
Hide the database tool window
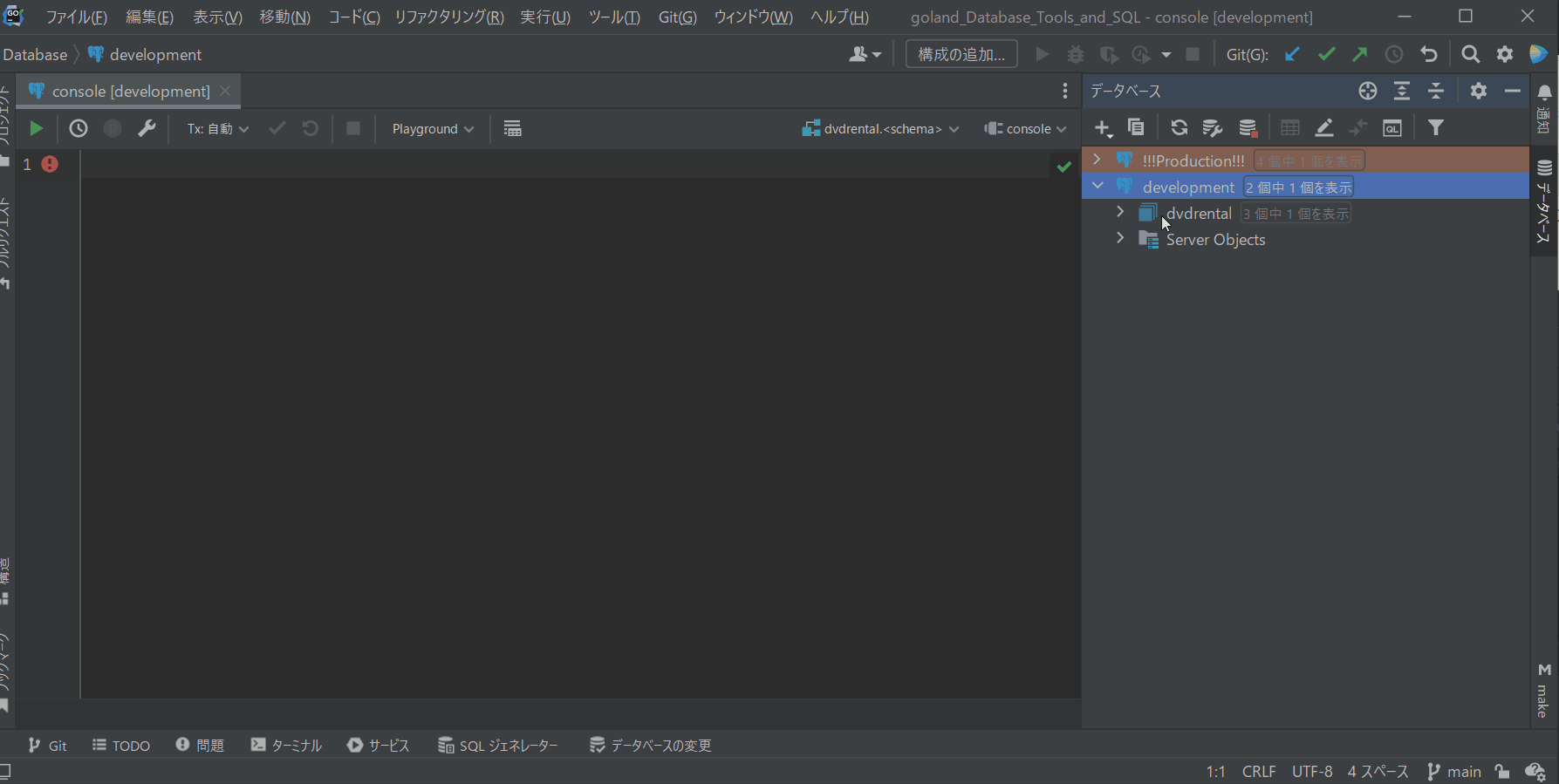(x=1513, y=91)
